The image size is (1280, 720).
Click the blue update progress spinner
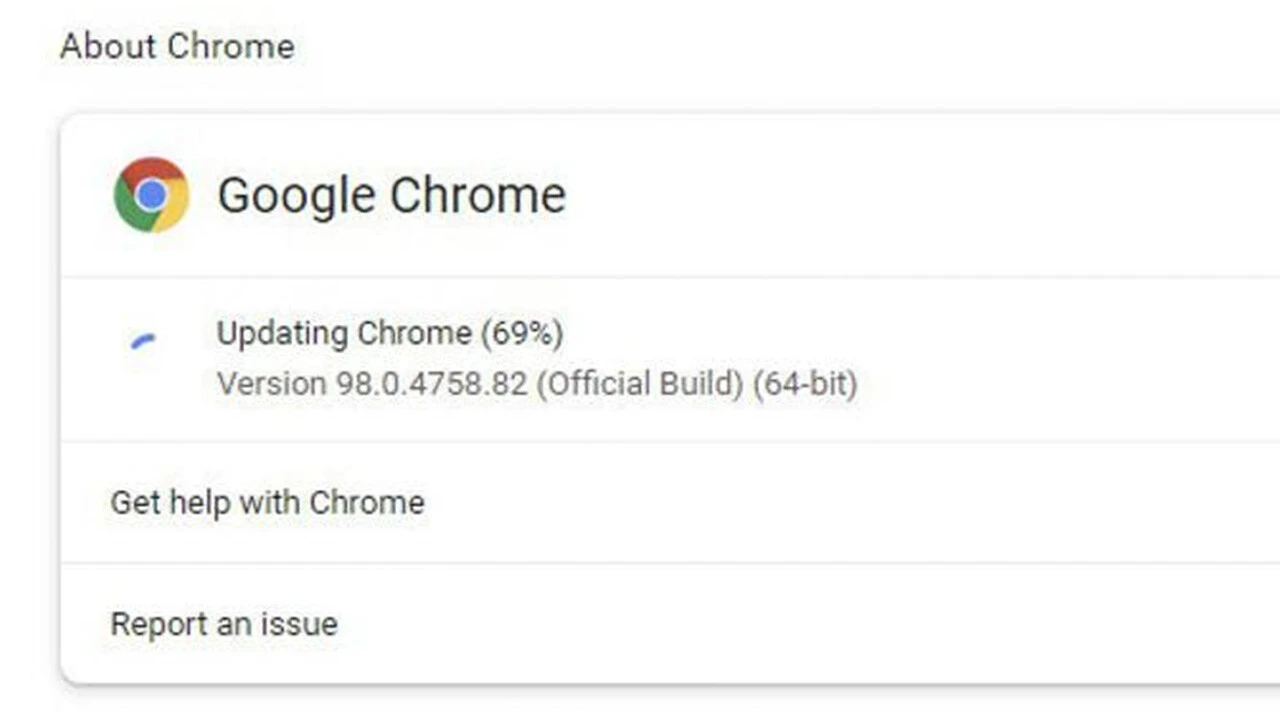(x=144, y=342)
